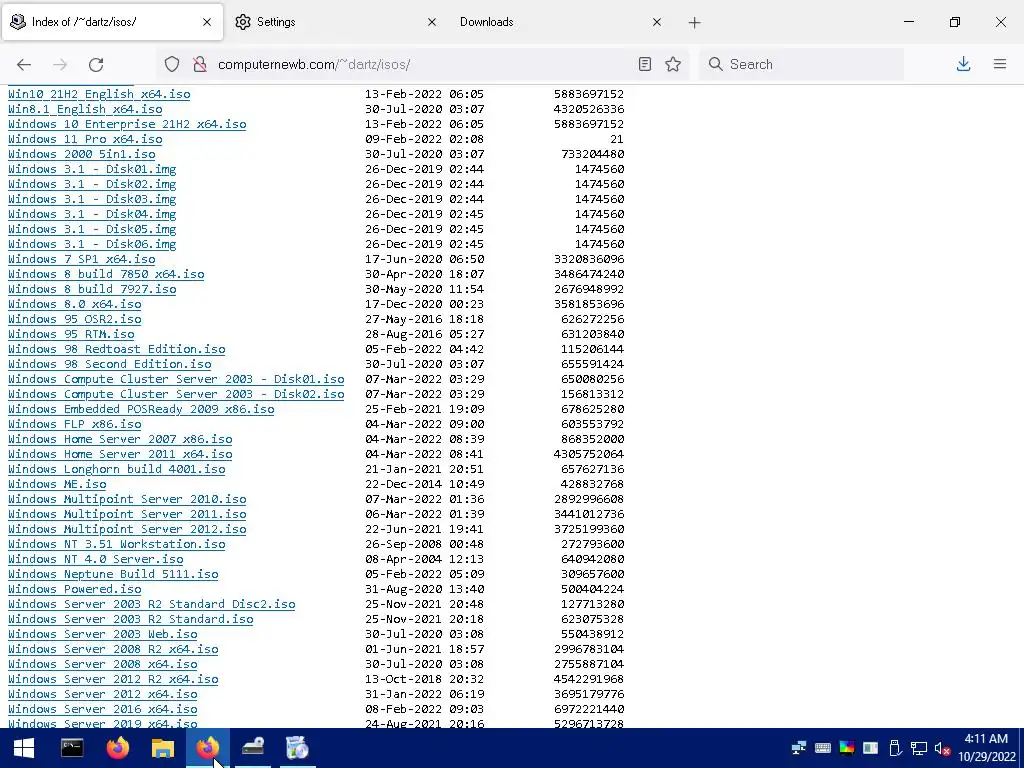Open Windows Server 2008 R2 x64.iso
The image size is (1024, 768).
pyautogui.click(x=113, y=650)
